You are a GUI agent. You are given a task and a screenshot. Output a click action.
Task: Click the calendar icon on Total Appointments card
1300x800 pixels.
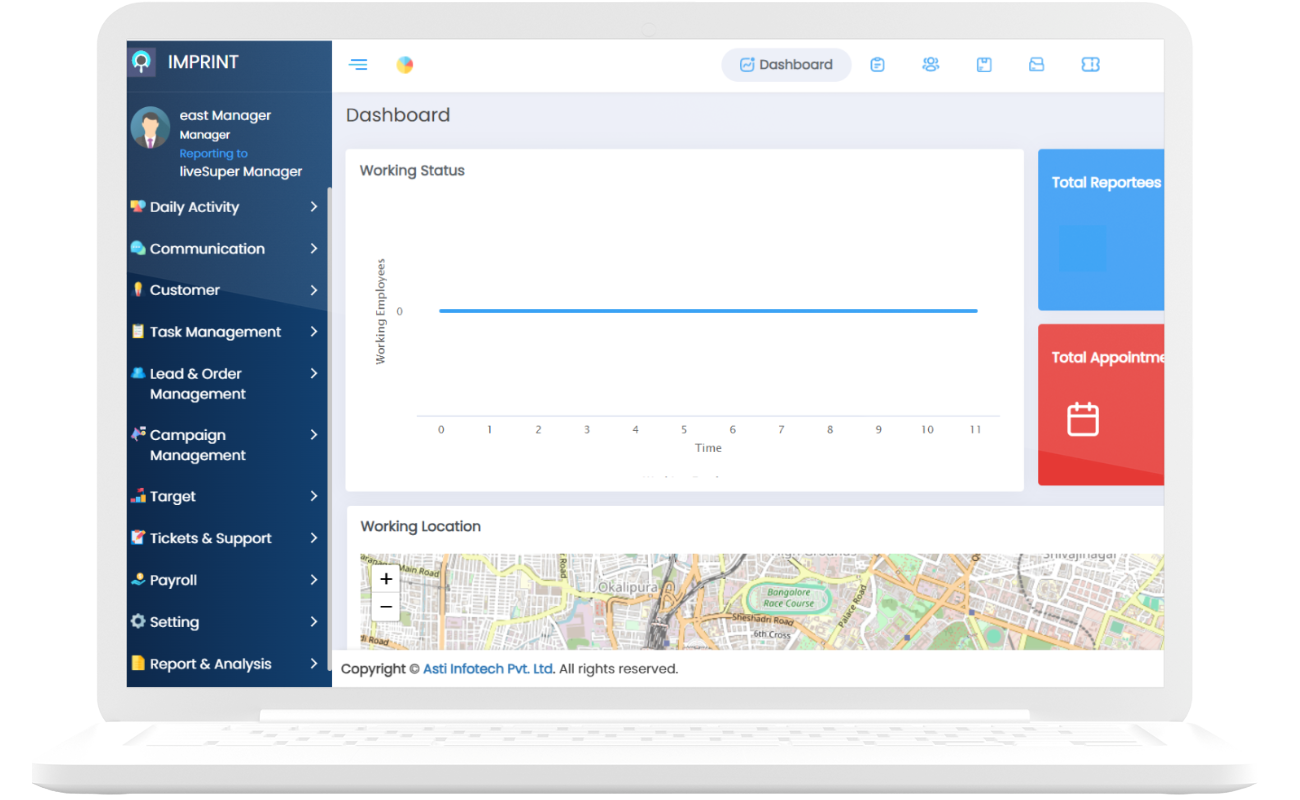click(1083, 419)
